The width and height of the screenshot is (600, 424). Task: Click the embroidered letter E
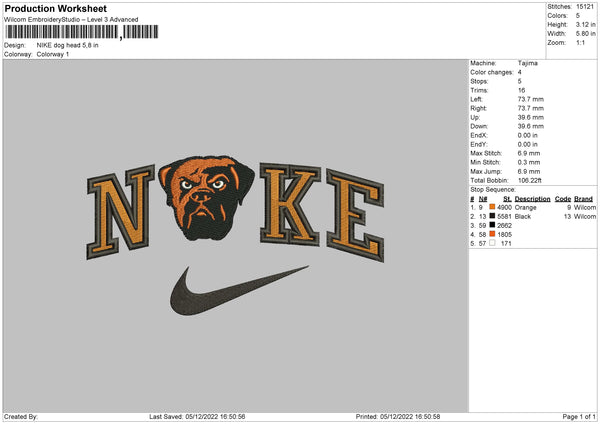click(x=355, y=216)
